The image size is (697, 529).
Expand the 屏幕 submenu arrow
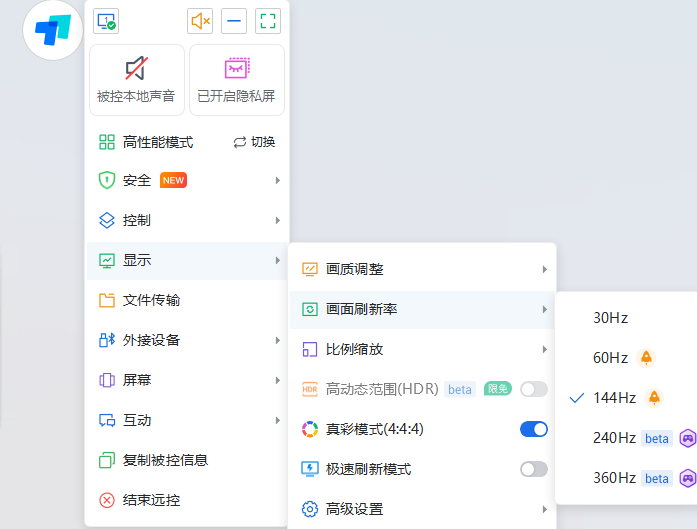278,381
